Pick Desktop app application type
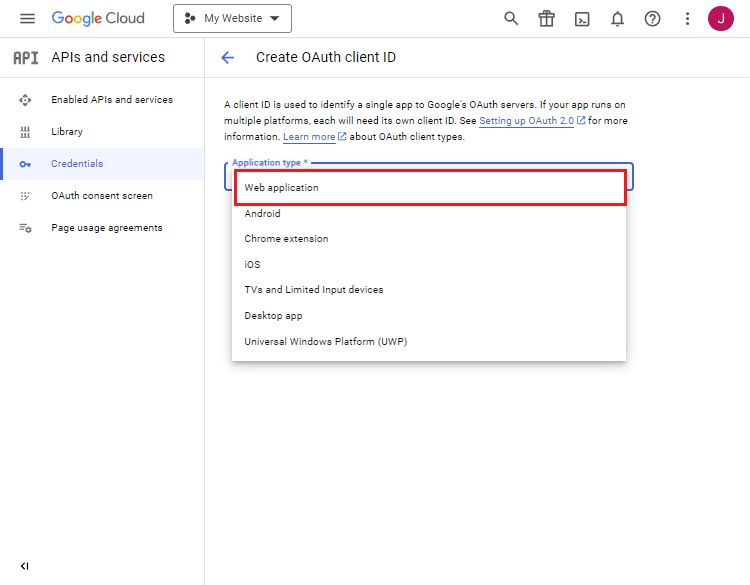The height and width of the screenshot is (585, 750). pos(429,316)
